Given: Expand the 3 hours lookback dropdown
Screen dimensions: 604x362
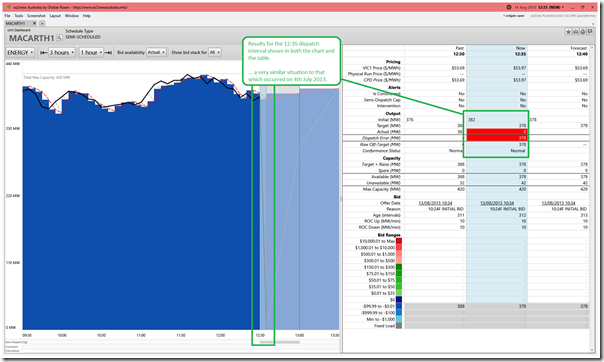Looking at the screenshot, I should coord(62,52).
